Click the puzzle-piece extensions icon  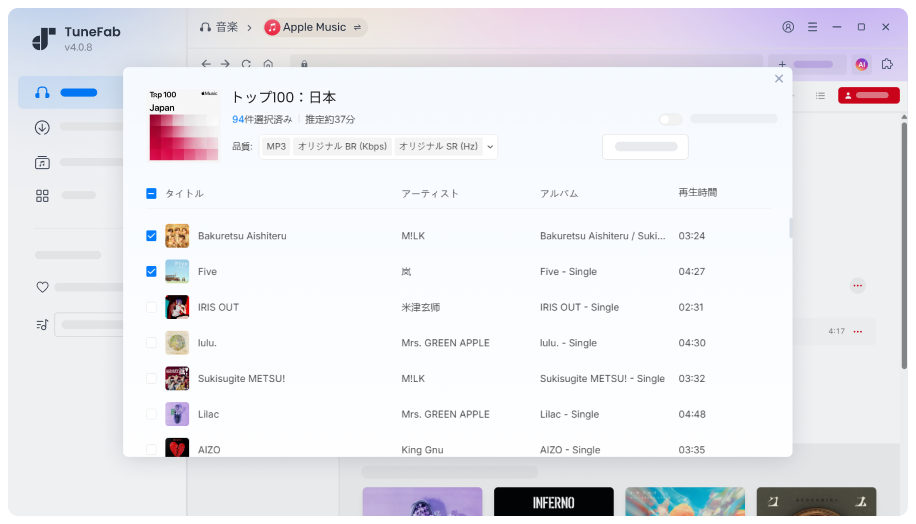(887, 64)
